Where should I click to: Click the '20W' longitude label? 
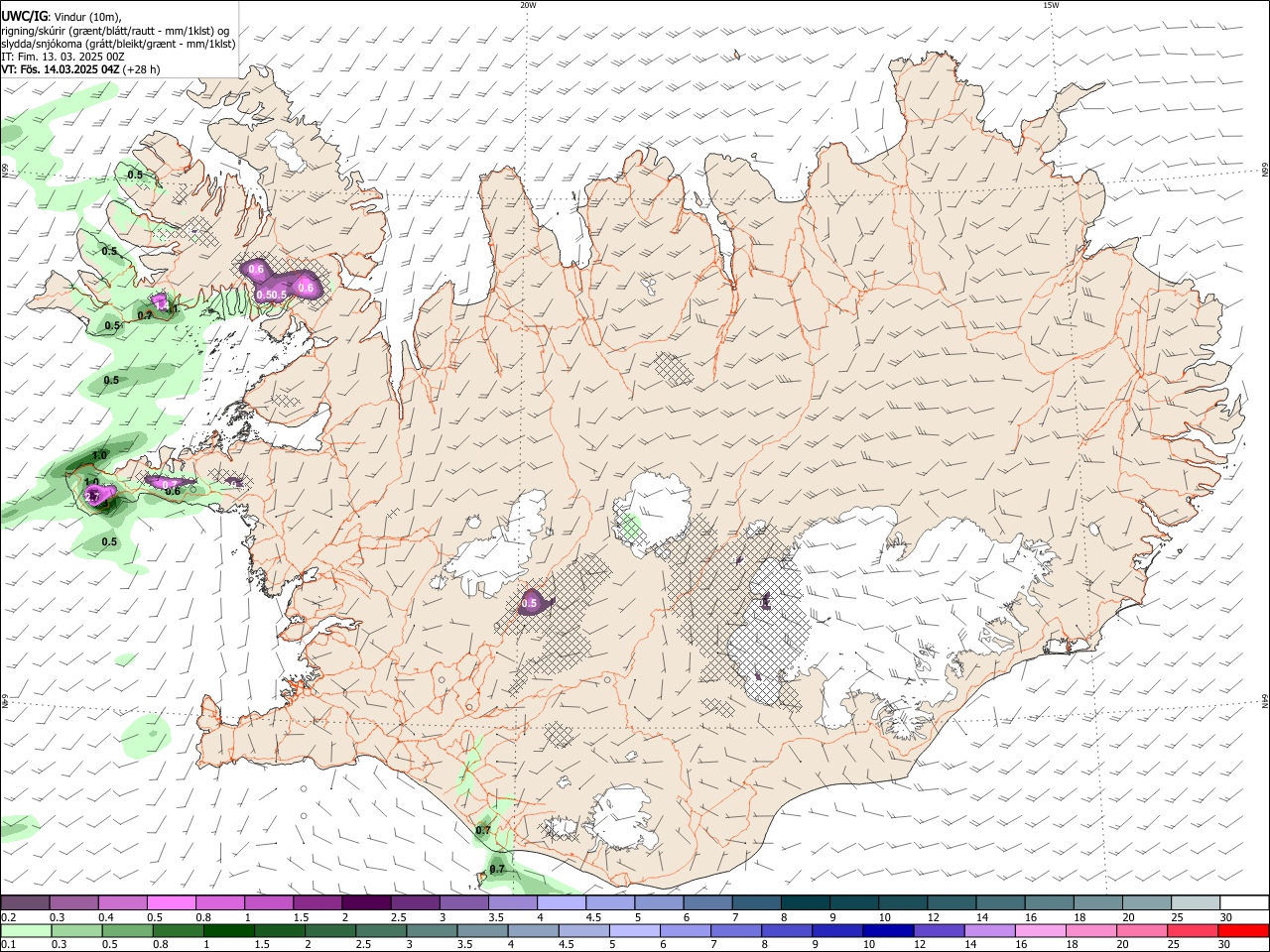pos(528,5)
